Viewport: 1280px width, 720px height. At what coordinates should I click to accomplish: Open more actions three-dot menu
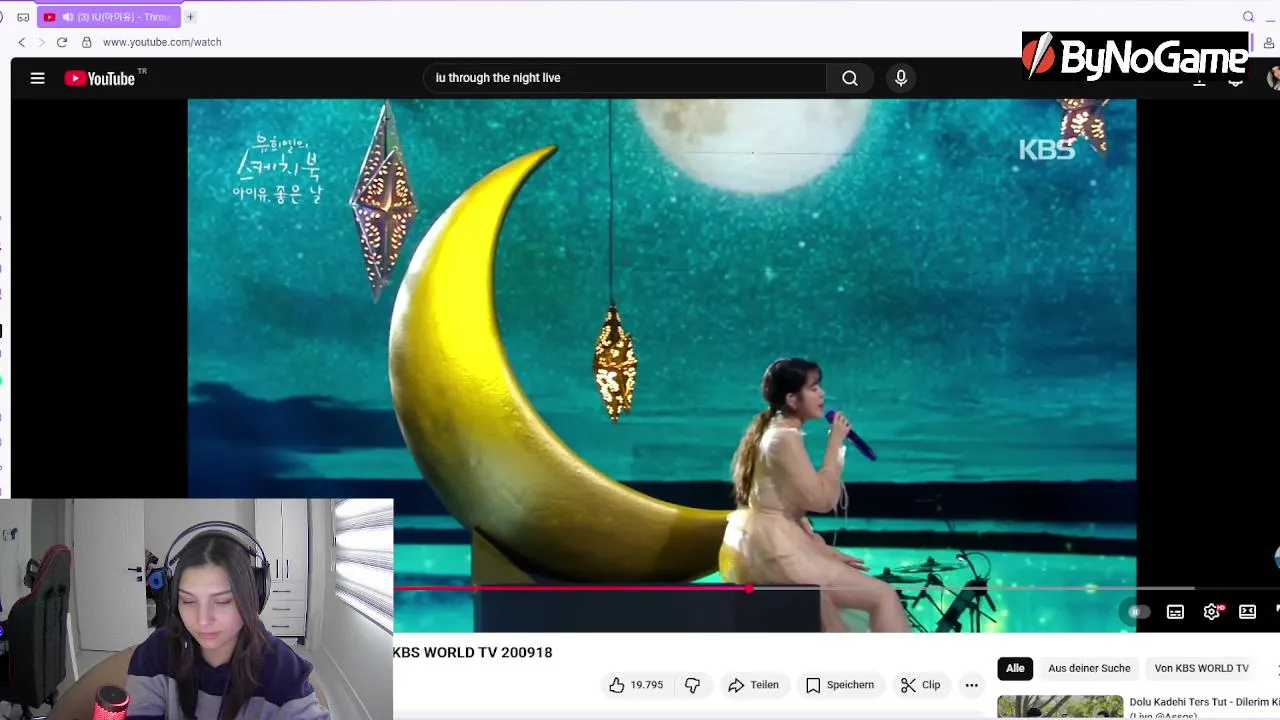coord(971,685)
